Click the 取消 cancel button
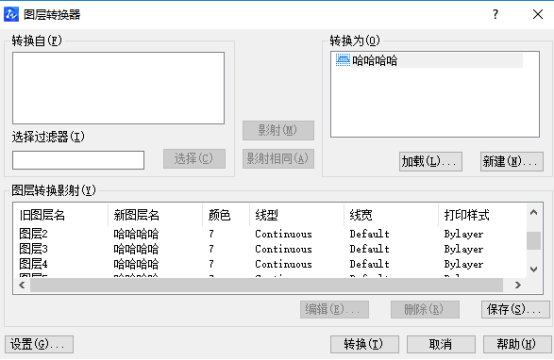The width and height of the screenshot is (554, 360). point(441,344)
